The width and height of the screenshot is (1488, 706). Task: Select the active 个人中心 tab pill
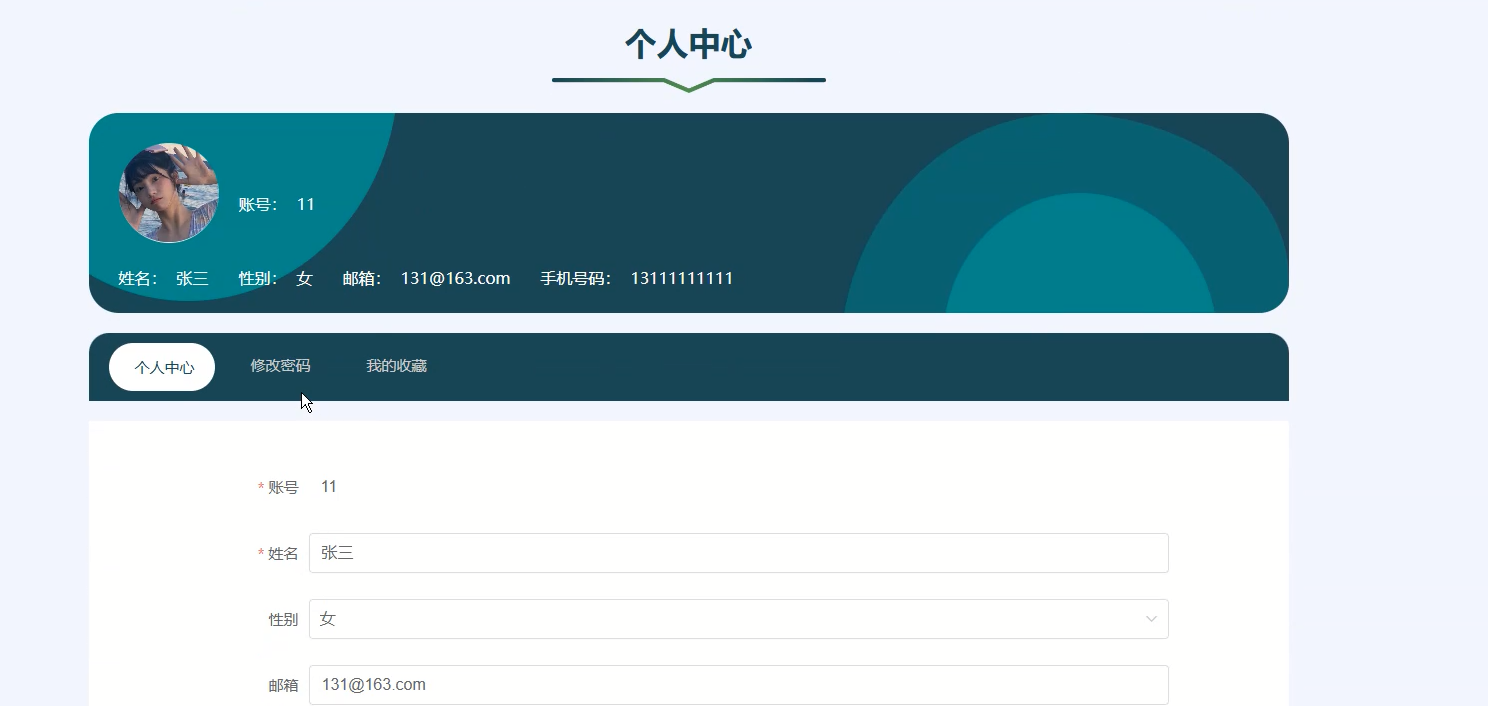(162, 367)
